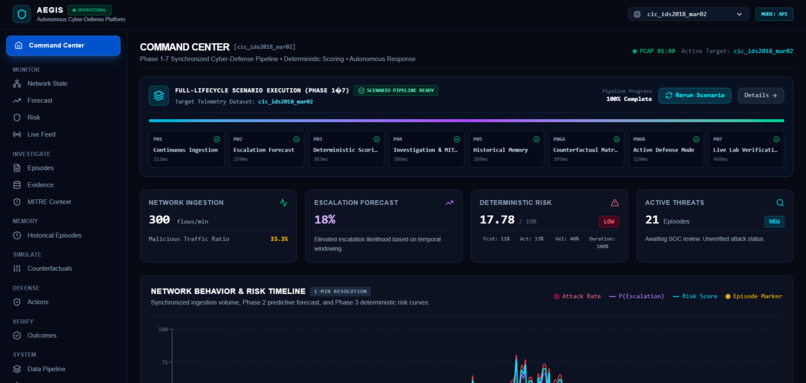Viewport: 806px width, 383px height.
Task: Click the layers icon beside Full-Lifecycle Scenario
Action: click(159, 96)
